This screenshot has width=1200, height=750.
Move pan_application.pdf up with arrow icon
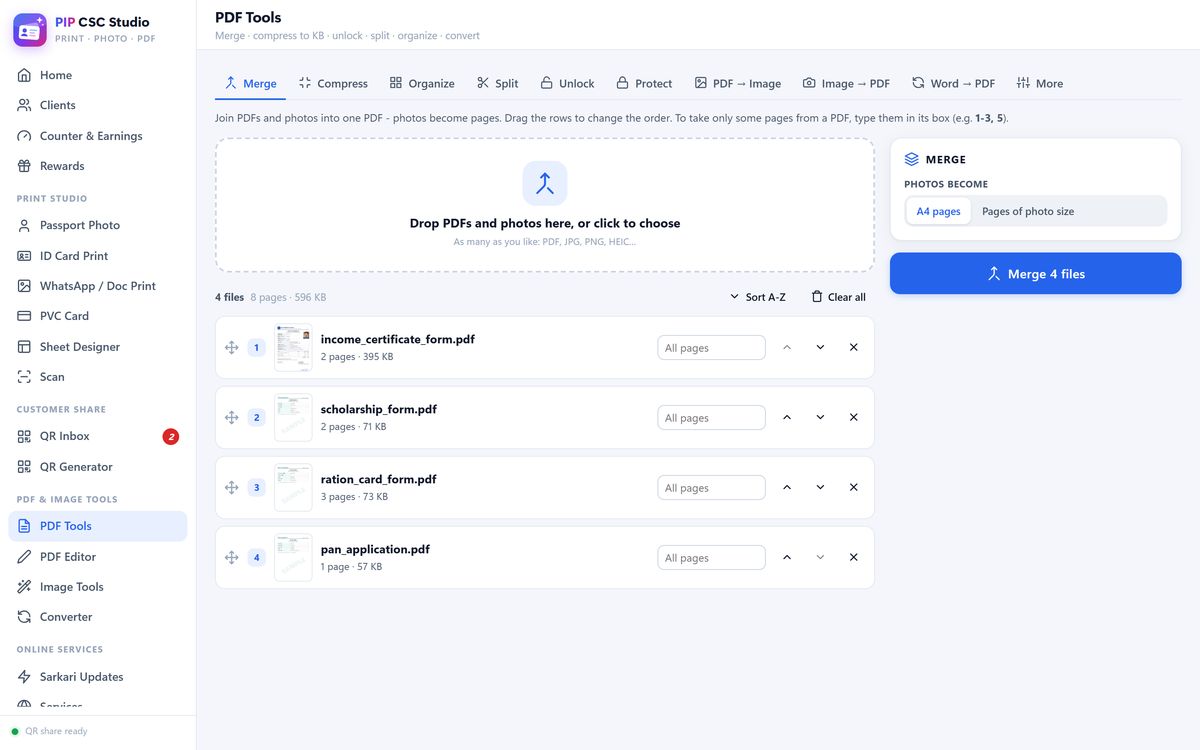pos(787,557)
